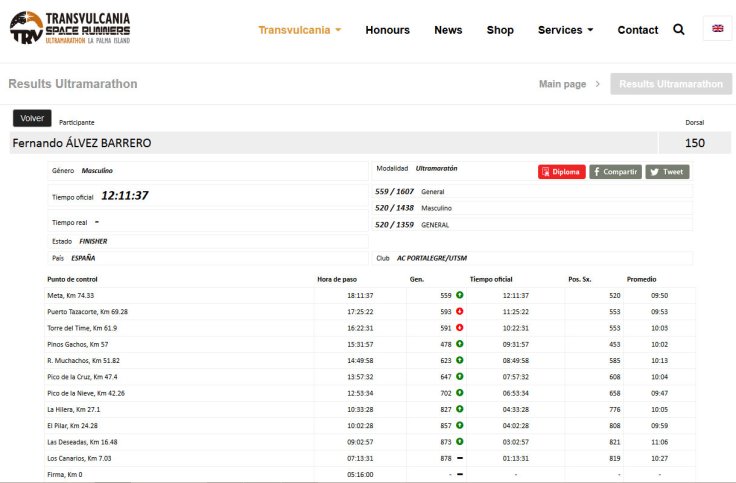
Task: Click red down arrow in Puerto Tazacorte row
Action: 459,312
